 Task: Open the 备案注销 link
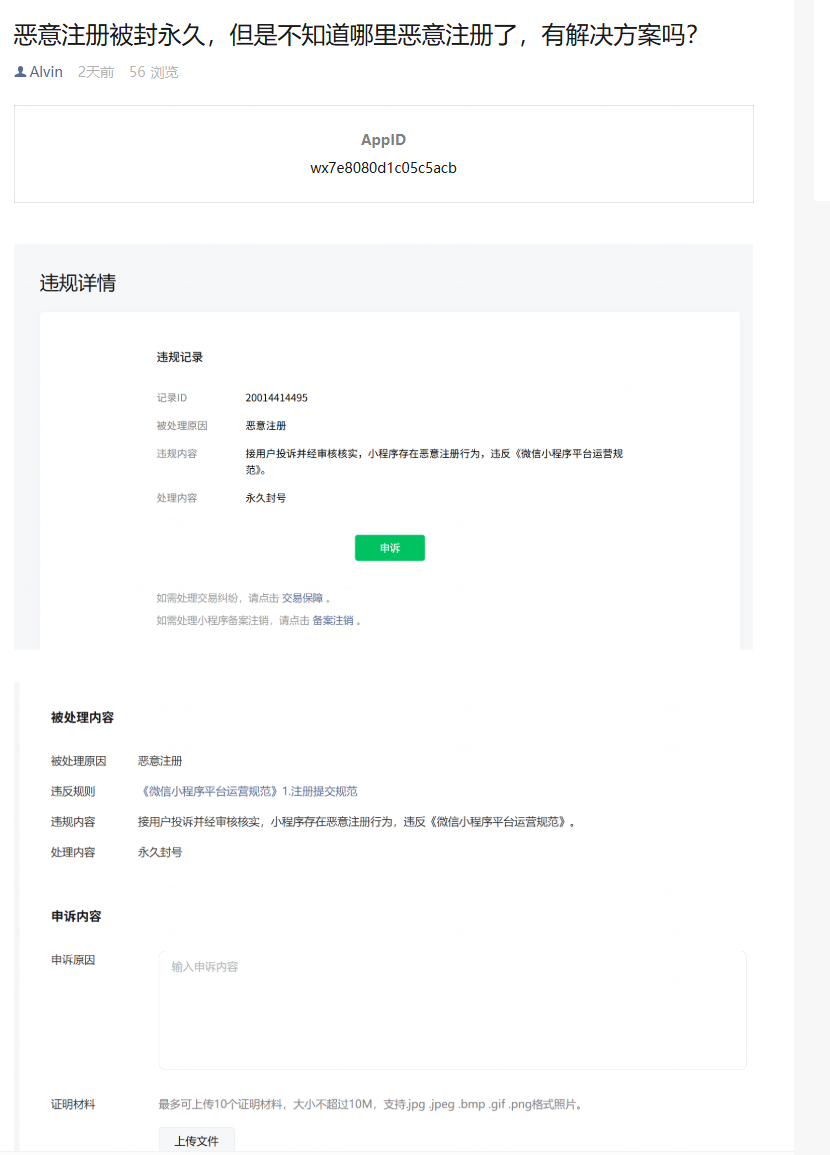333,620
